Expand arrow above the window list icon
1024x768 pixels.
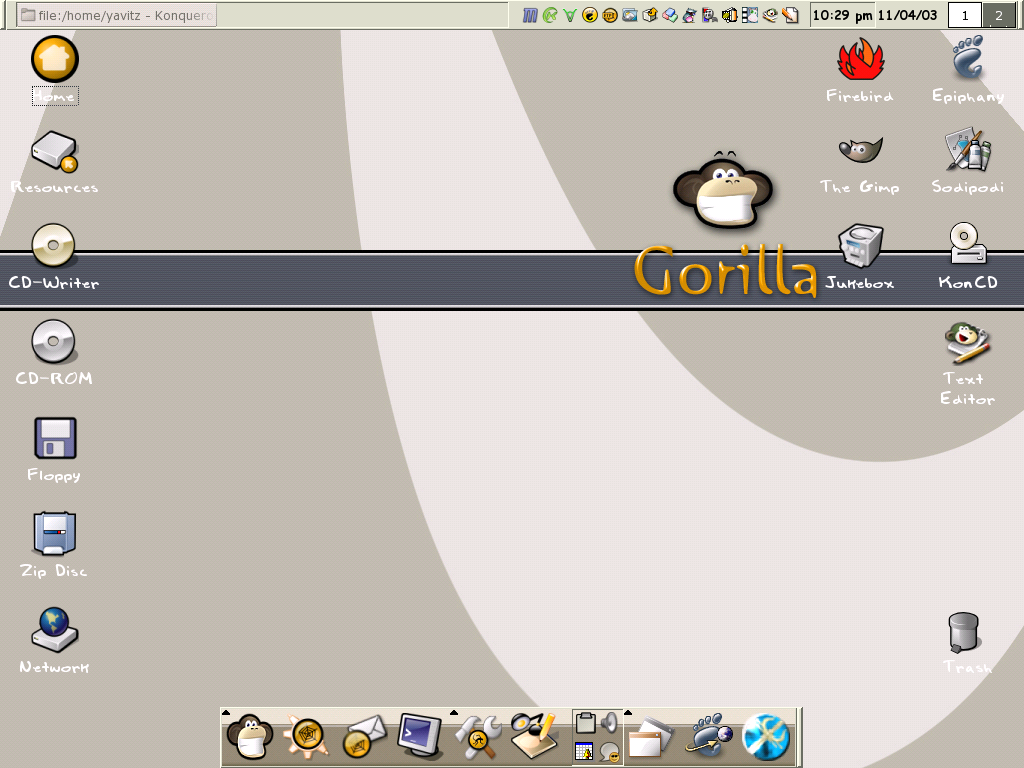pos(628,712)
